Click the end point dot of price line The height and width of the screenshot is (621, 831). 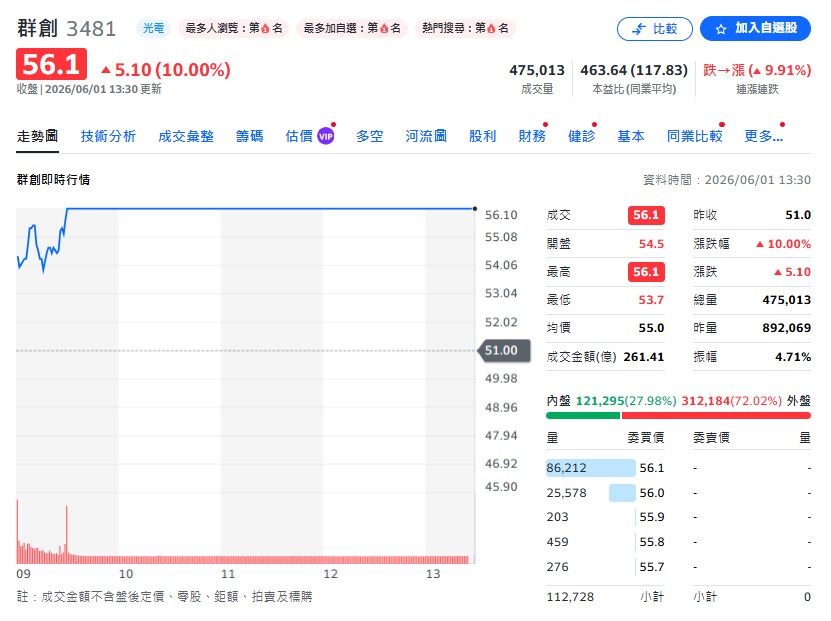[x=474, y=209]
